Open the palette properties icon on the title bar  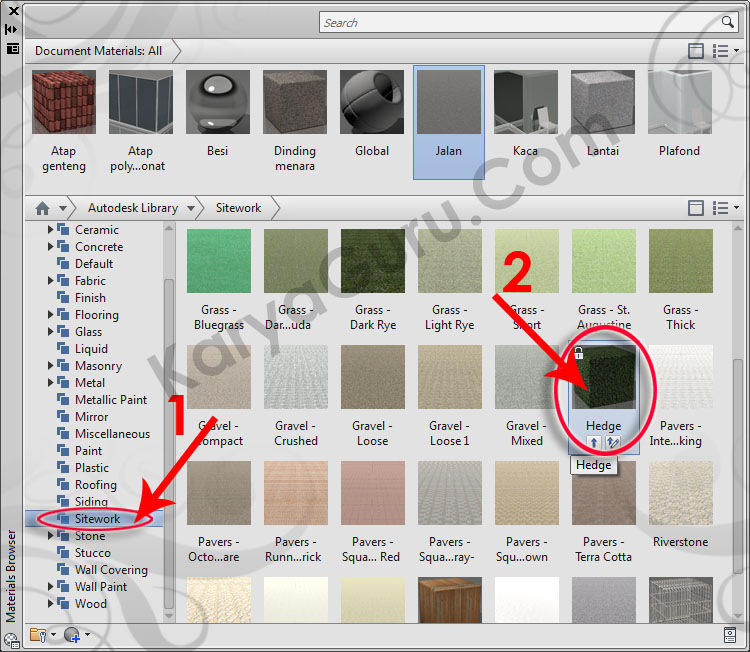[x=11, y=48]
